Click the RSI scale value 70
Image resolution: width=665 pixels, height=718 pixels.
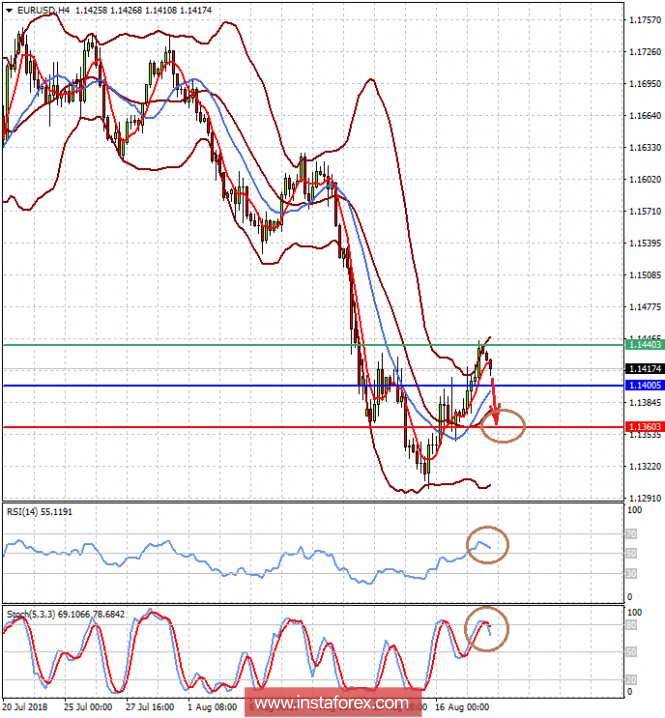[x=631, y=534]
